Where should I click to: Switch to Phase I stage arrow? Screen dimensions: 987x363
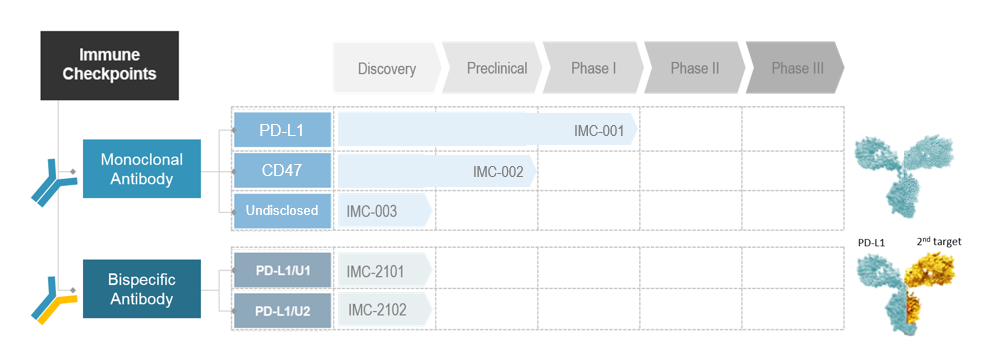point(594,68)
